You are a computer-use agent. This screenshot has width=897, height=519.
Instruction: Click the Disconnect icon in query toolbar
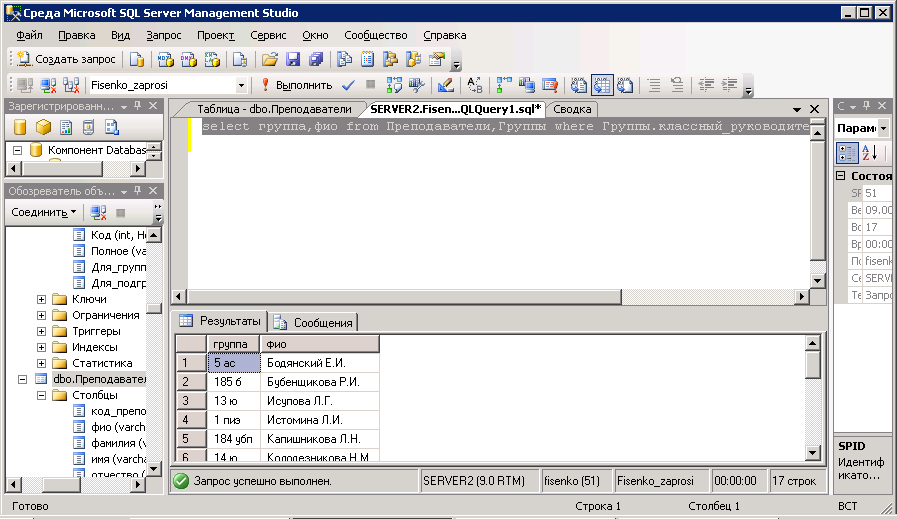click(x=48, y=85)
